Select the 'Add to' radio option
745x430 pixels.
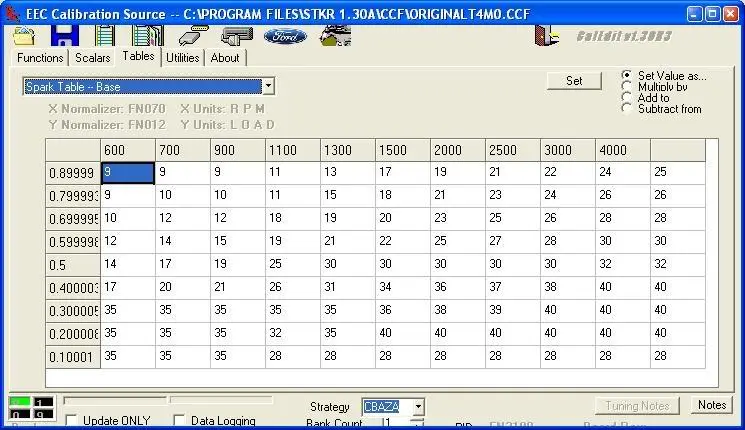click(x=626, y=97)
